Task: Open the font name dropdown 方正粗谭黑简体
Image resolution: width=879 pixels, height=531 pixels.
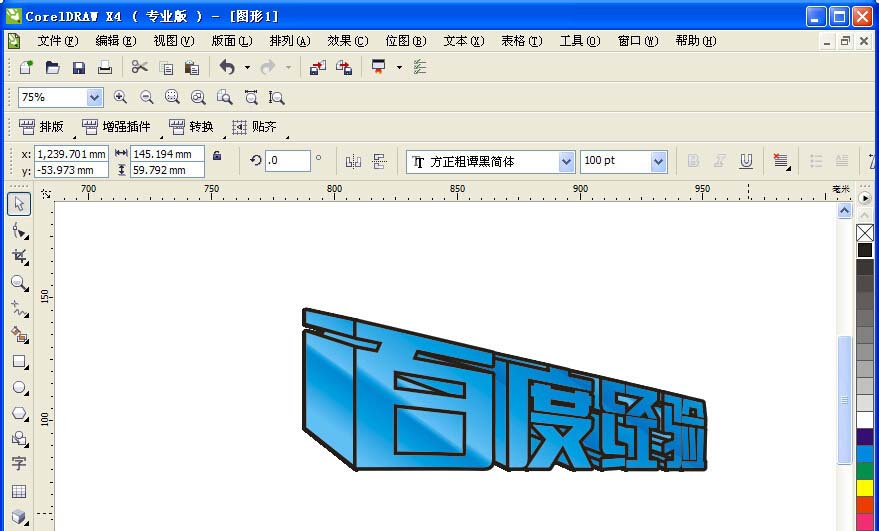Action: [566, 162]
